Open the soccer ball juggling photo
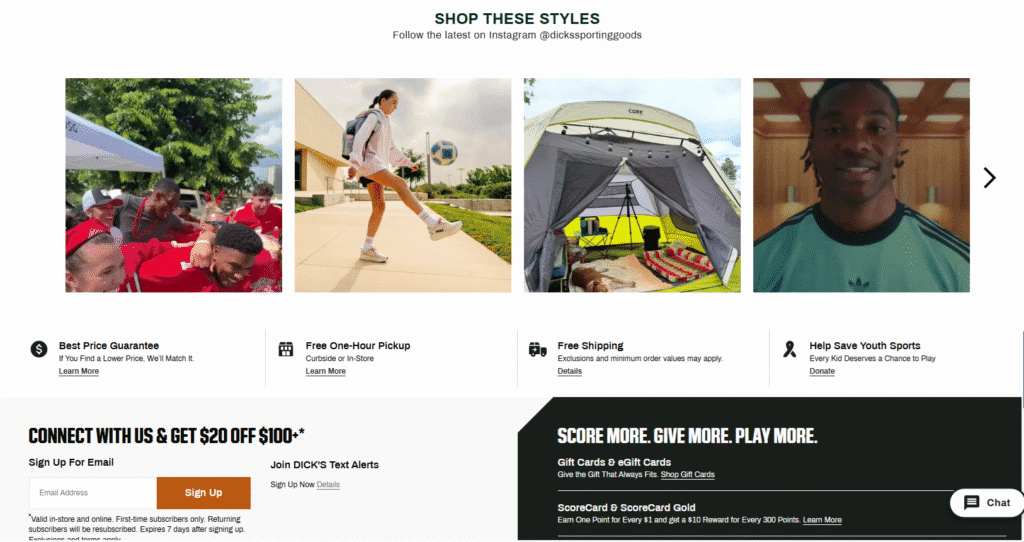 coord(403,185)
